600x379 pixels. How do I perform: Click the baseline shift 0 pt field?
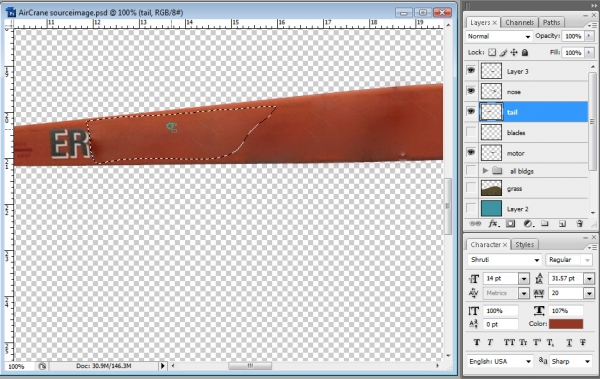point(501,324)
